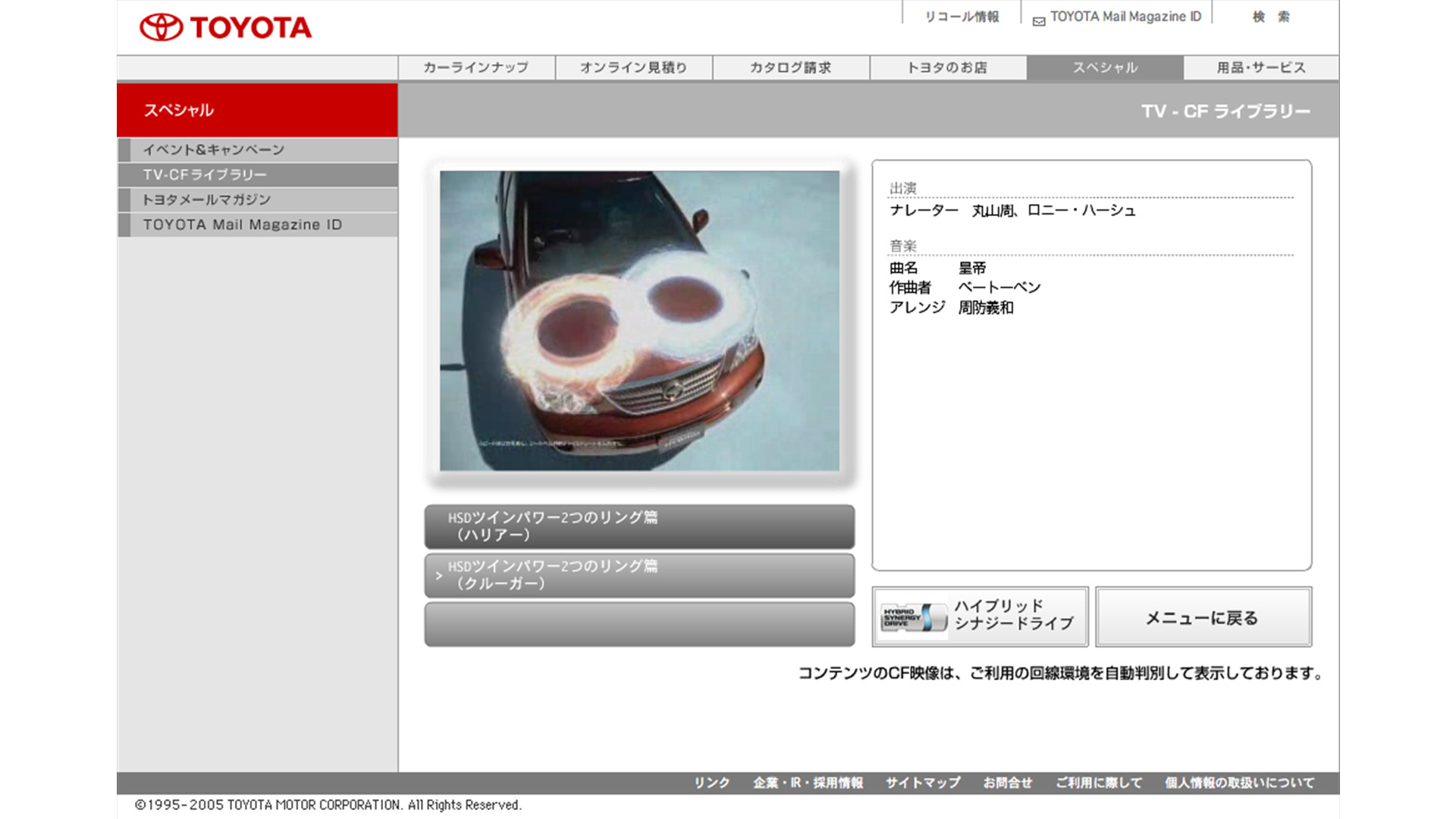Select オンライン見積り navigation tab
1456x819 pixels.
[634, 67]
